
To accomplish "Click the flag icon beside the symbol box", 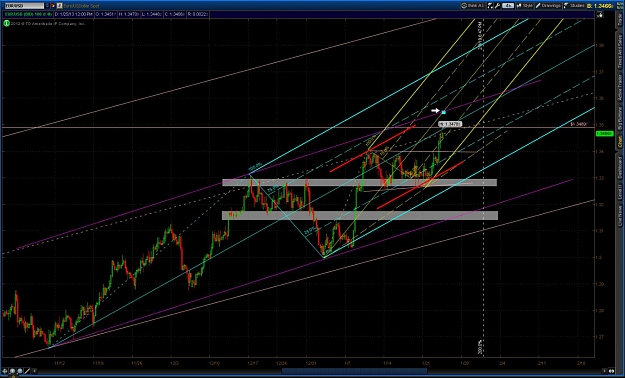I will 53,6.
